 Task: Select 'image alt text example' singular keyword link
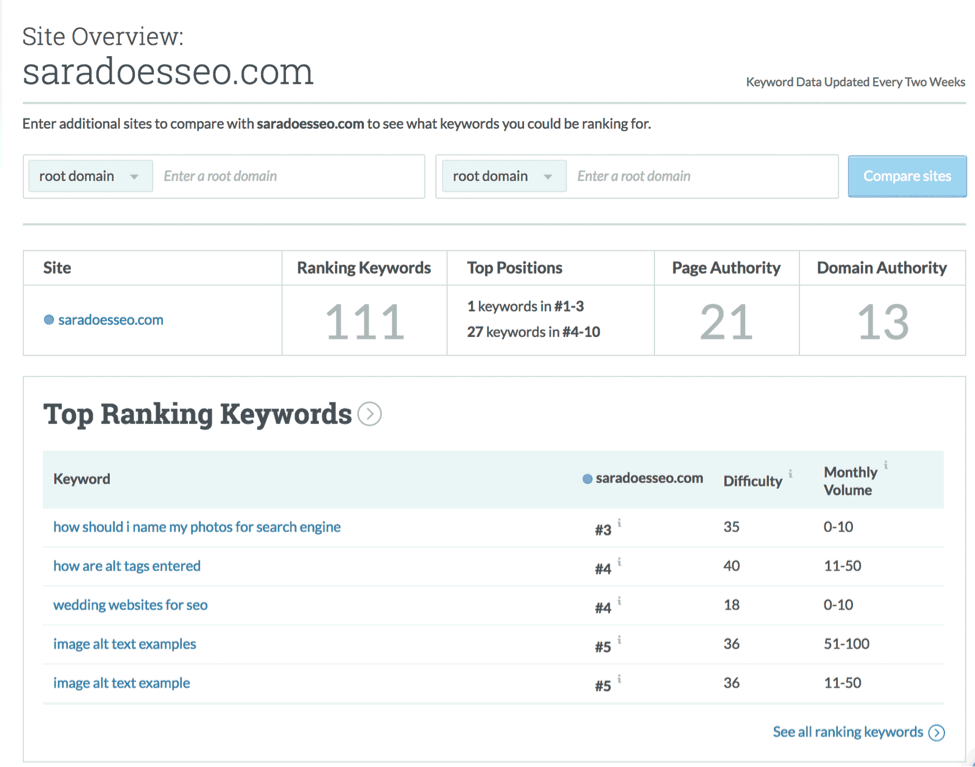(121, 683)
